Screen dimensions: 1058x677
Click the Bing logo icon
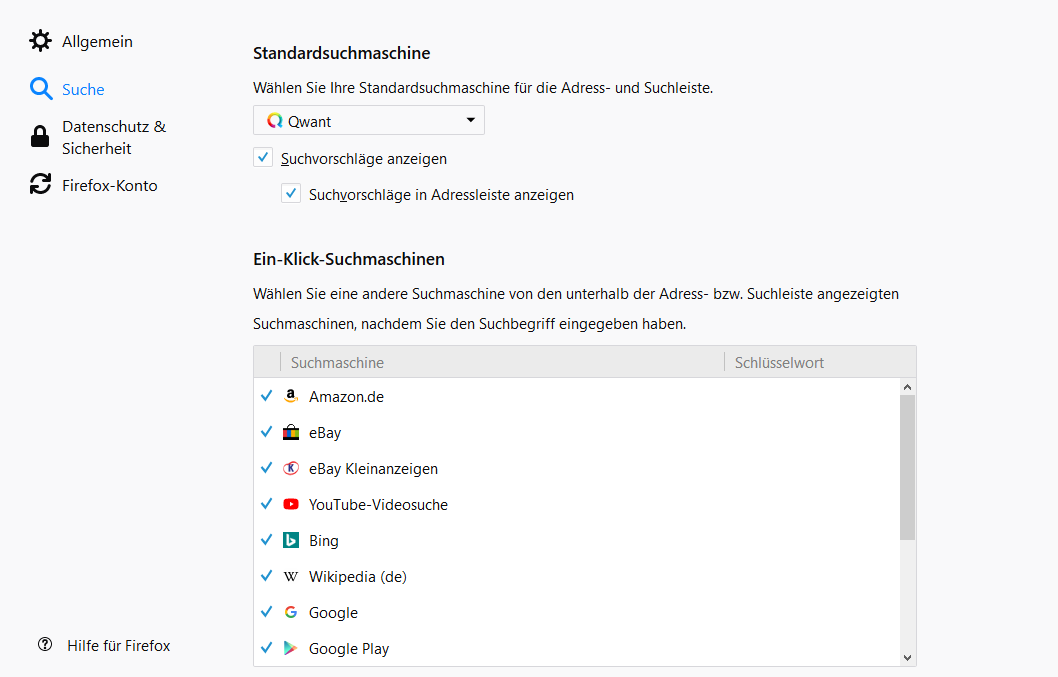pyautogui.click(x=291, y=540)
